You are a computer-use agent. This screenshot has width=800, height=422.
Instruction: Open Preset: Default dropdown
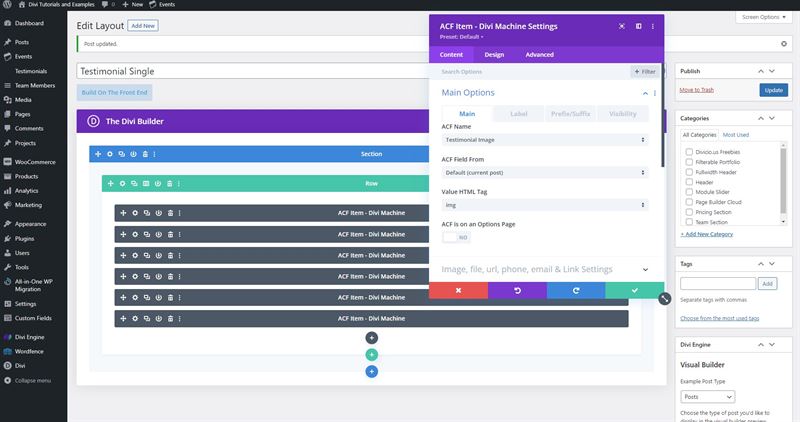point(461,37)
